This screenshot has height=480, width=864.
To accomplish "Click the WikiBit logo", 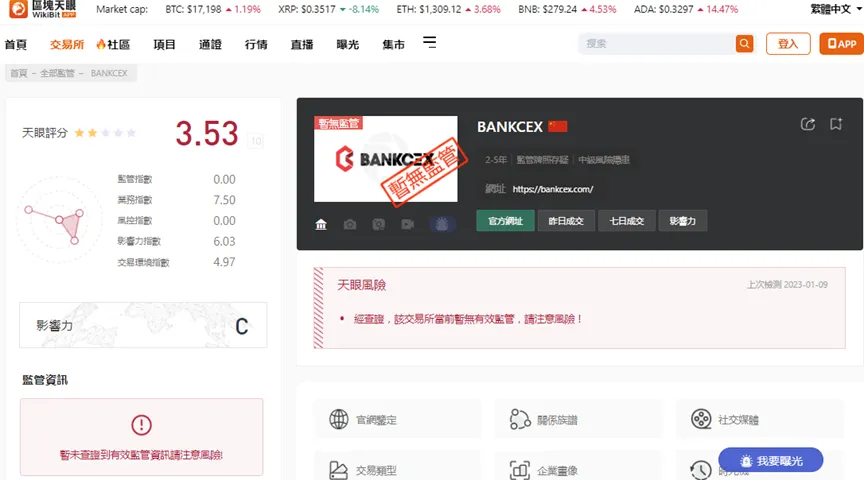I will [x=42, y=9].
